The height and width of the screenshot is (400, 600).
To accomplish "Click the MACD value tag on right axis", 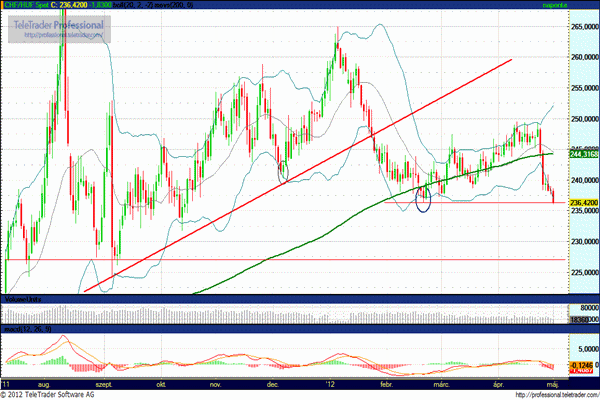I will tap(583, 365).
